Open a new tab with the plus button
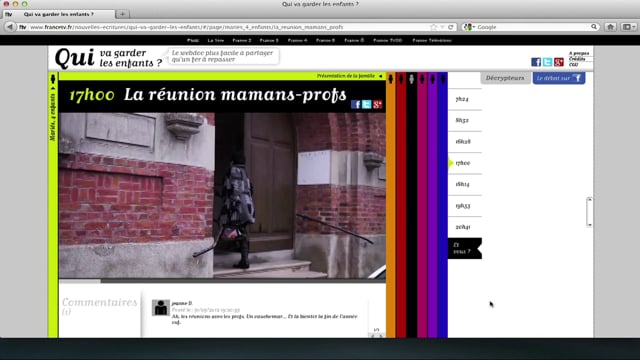Screen dimensions: 640x360 (122, 14)
